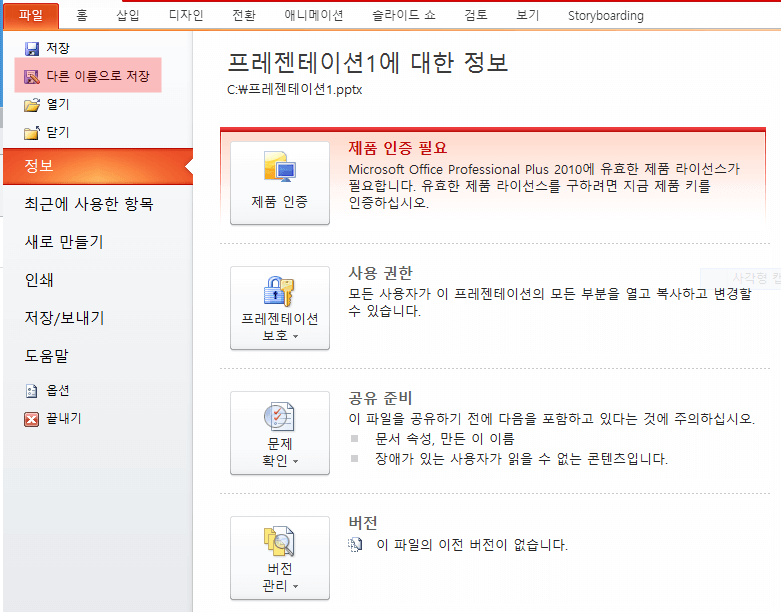
Task: Click the 공유 준비 heading
Action: tap(381, 398)
